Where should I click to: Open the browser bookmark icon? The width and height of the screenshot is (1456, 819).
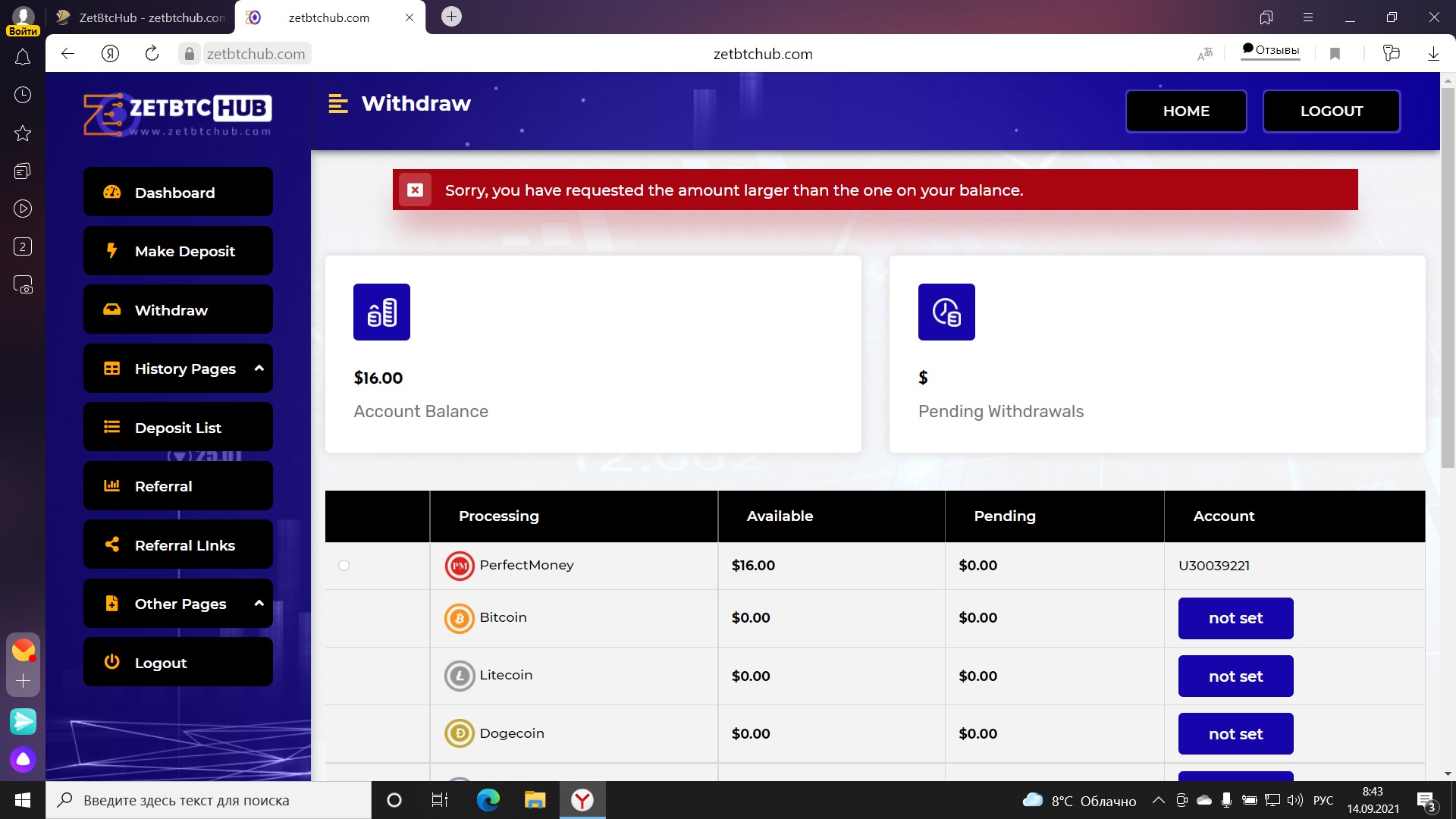click(1335, 53)
